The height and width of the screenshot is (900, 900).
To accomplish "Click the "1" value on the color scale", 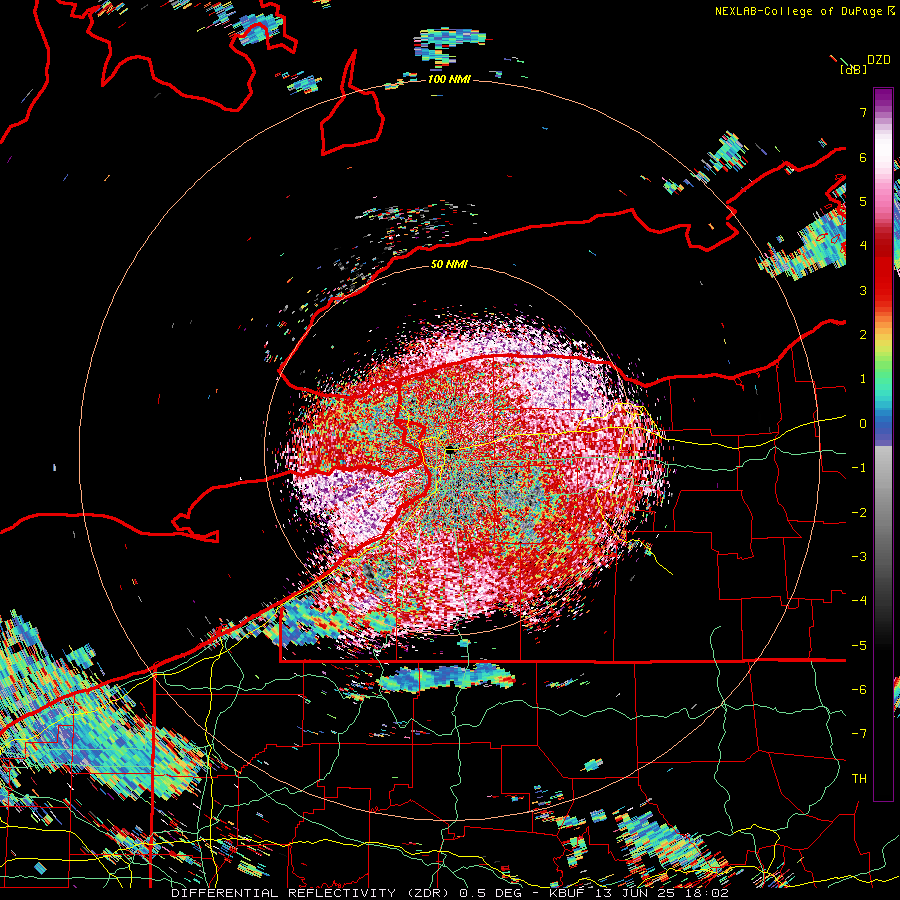I will 863,379.
